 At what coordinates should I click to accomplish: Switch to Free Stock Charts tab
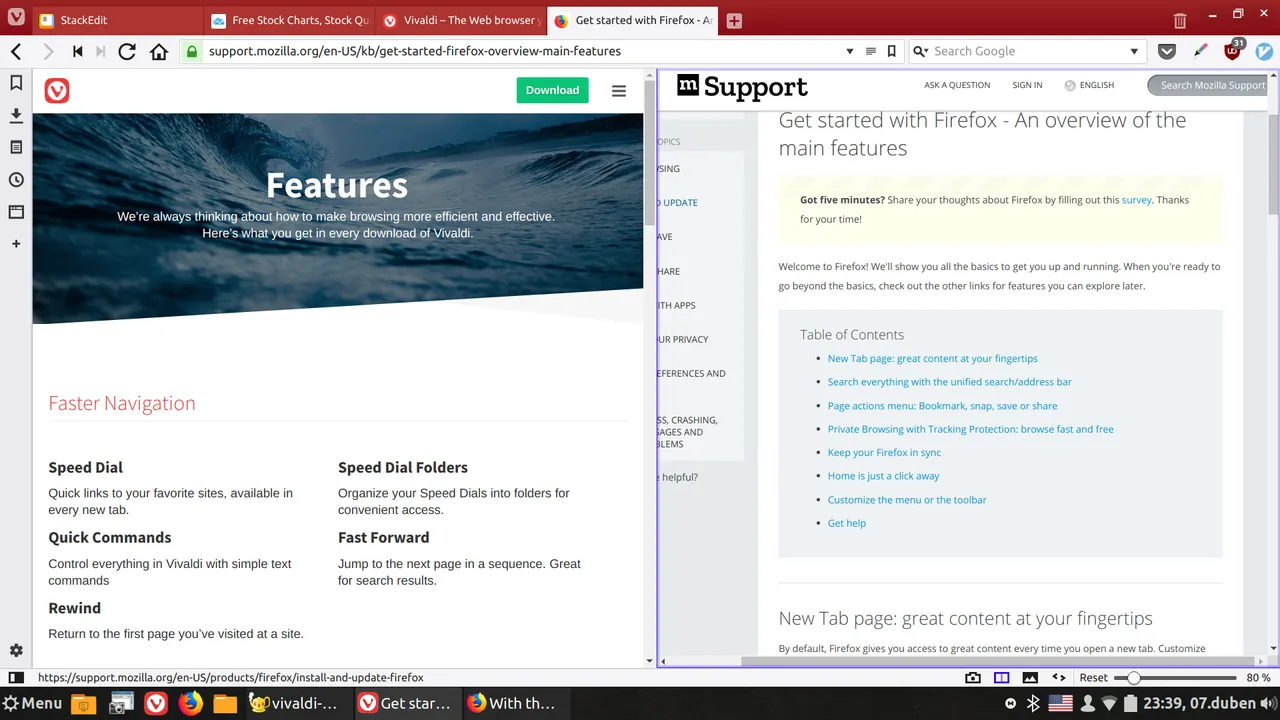pyautogui.click(x=290, y=20)
